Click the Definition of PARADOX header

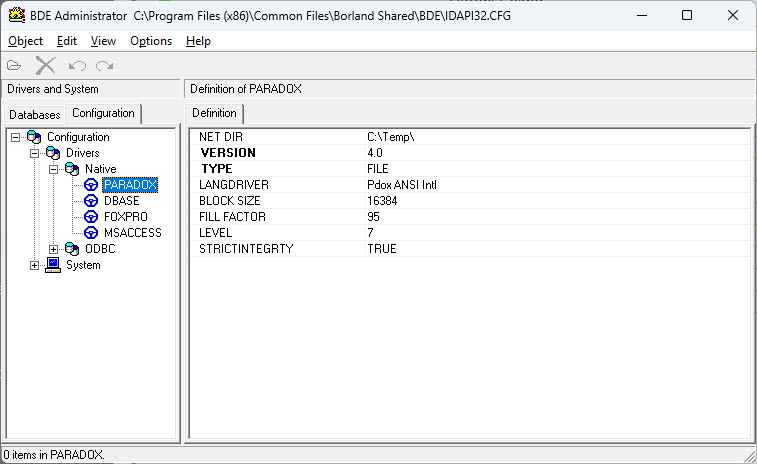(x=246, y=89)
